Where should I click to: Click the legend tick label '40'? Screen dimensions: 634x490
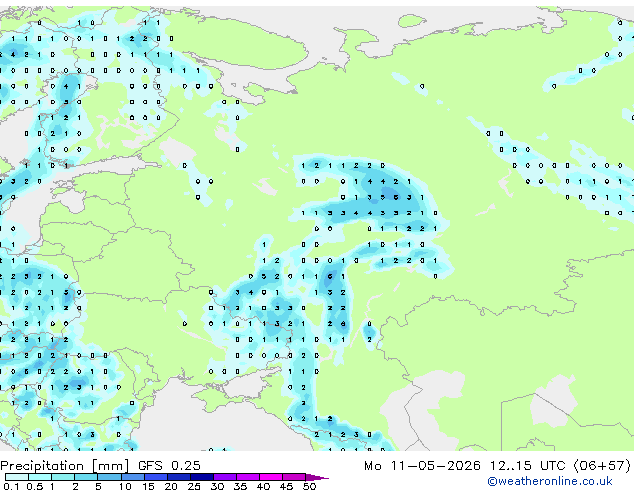tap(263, 486)
